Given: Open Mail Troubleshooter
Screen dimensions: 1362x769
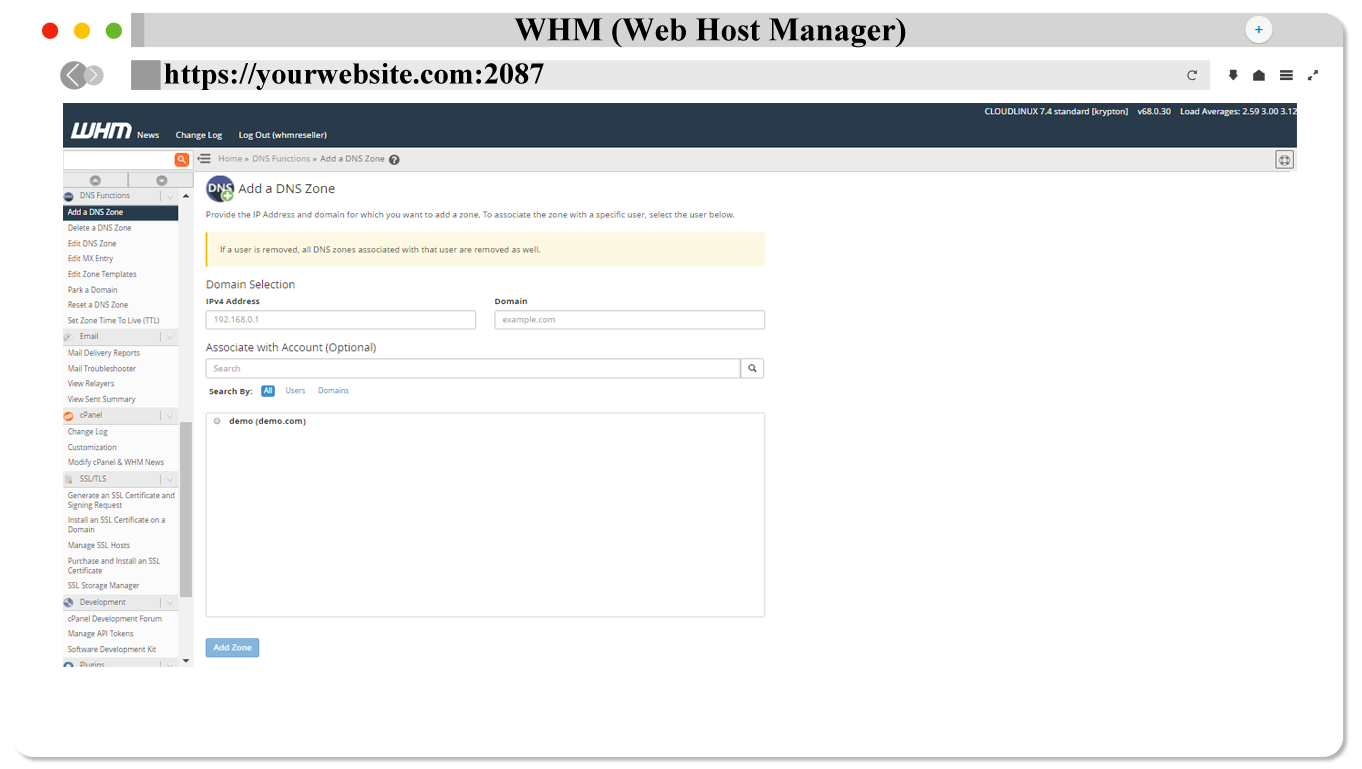Looking at the screenshot, I should (x=102, y=369).
